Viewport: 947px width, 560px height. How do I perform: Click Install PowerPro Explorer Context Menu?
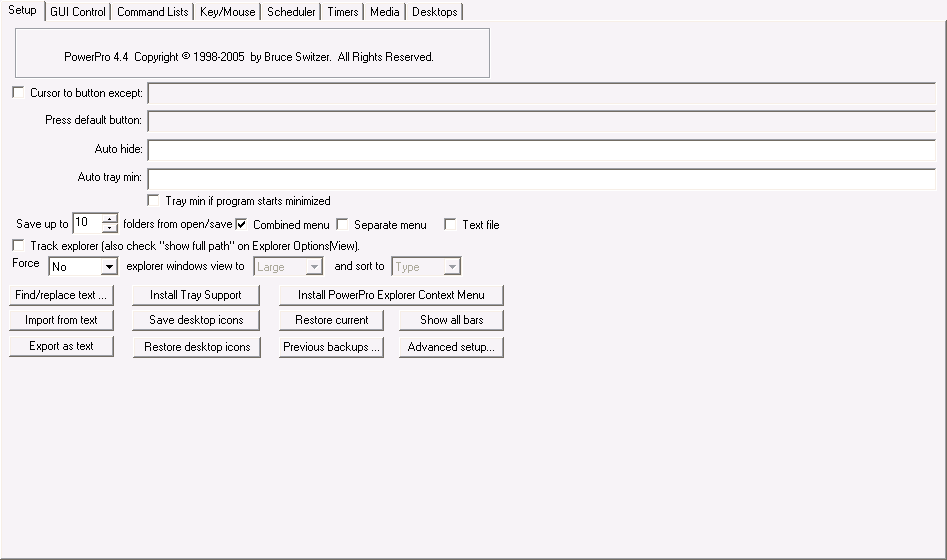391,295
